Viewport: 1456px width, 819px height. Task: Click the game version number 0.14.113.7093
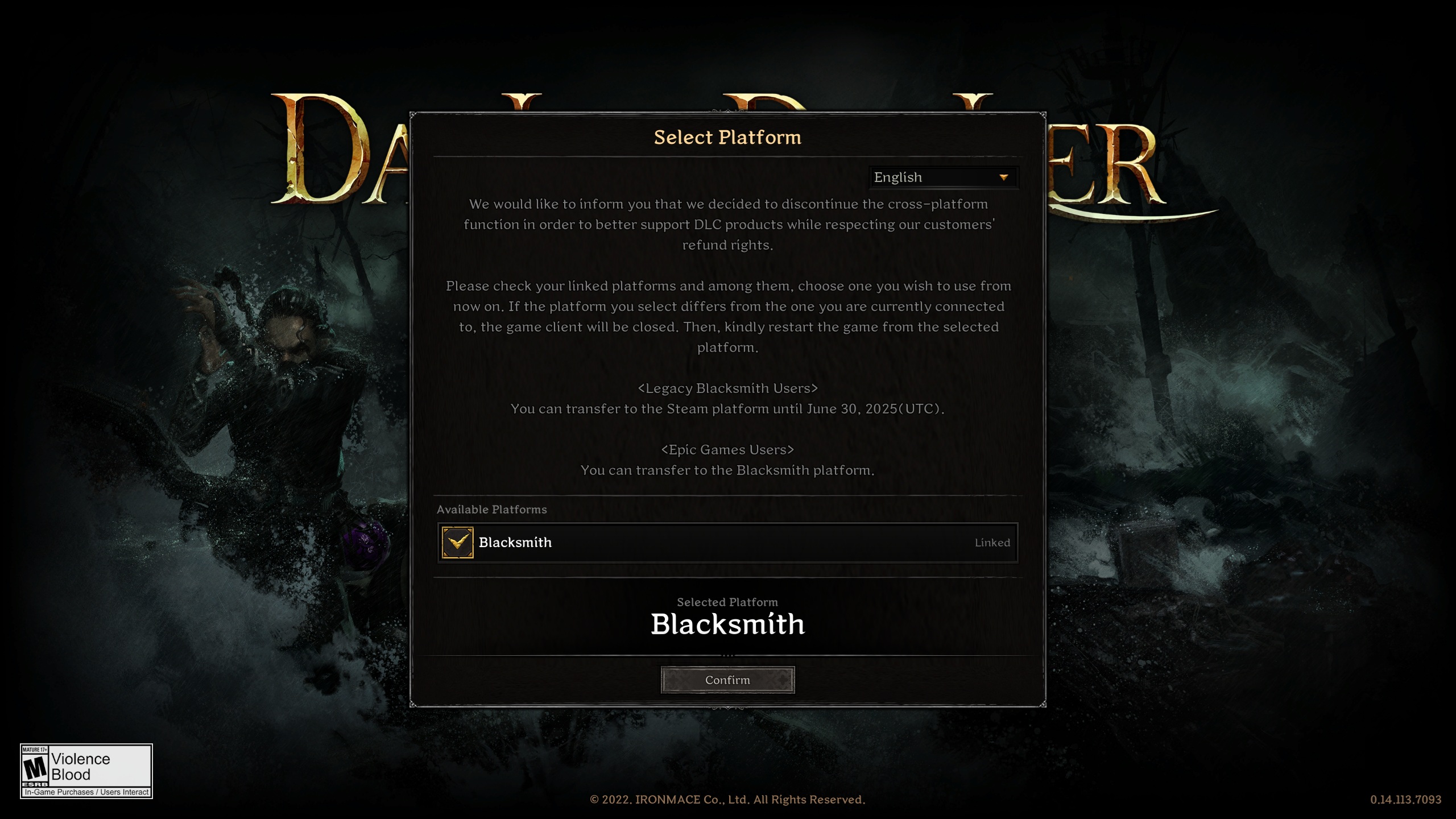pyautogui.click(x=1405, y=800)
